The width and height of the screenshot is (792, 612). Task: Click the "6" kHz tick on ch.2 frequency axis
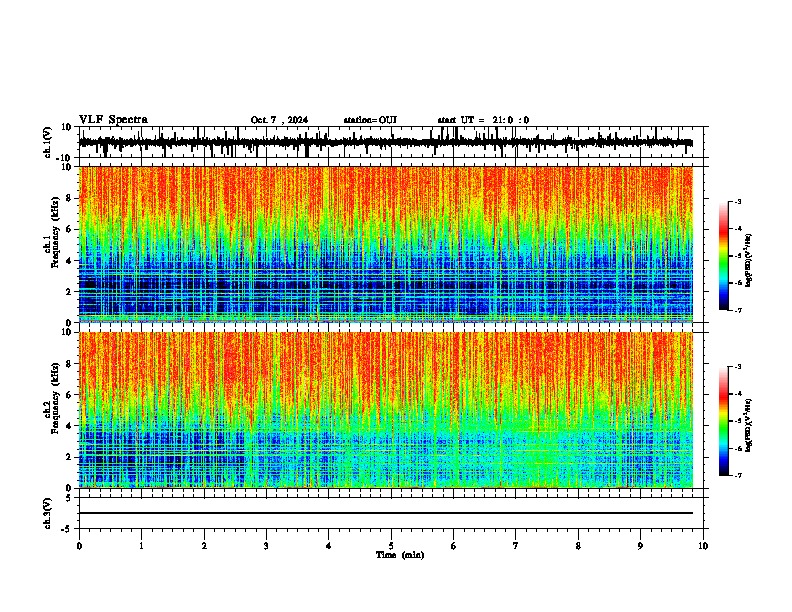[x=69, y=395]
